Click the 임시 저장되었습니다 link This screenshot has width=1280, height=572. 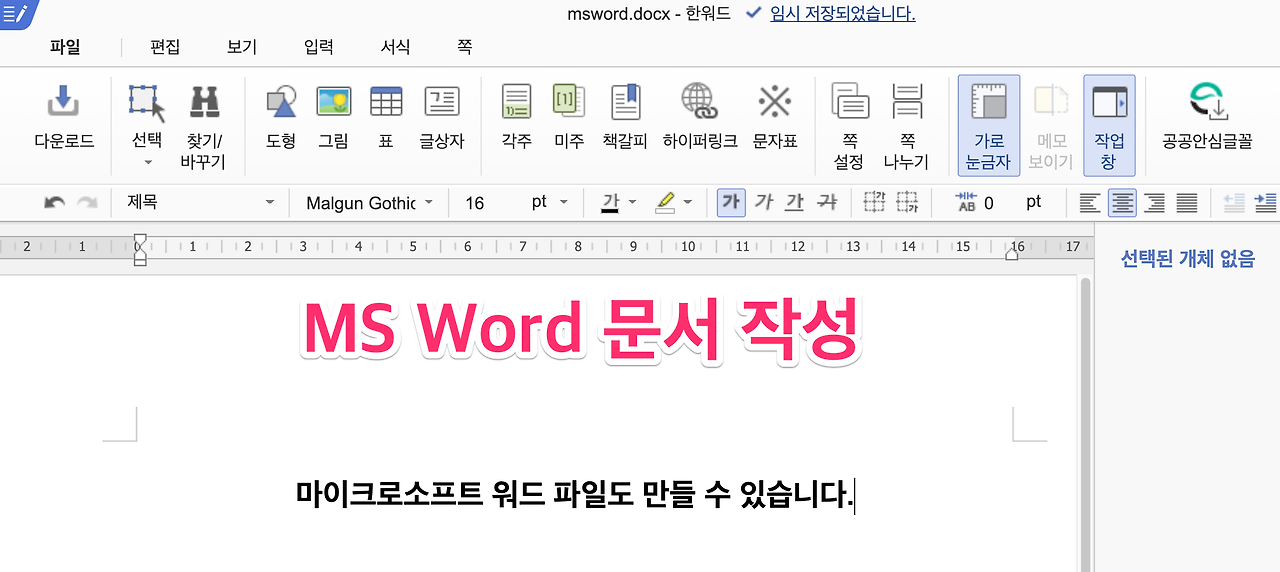click(843, 14)
